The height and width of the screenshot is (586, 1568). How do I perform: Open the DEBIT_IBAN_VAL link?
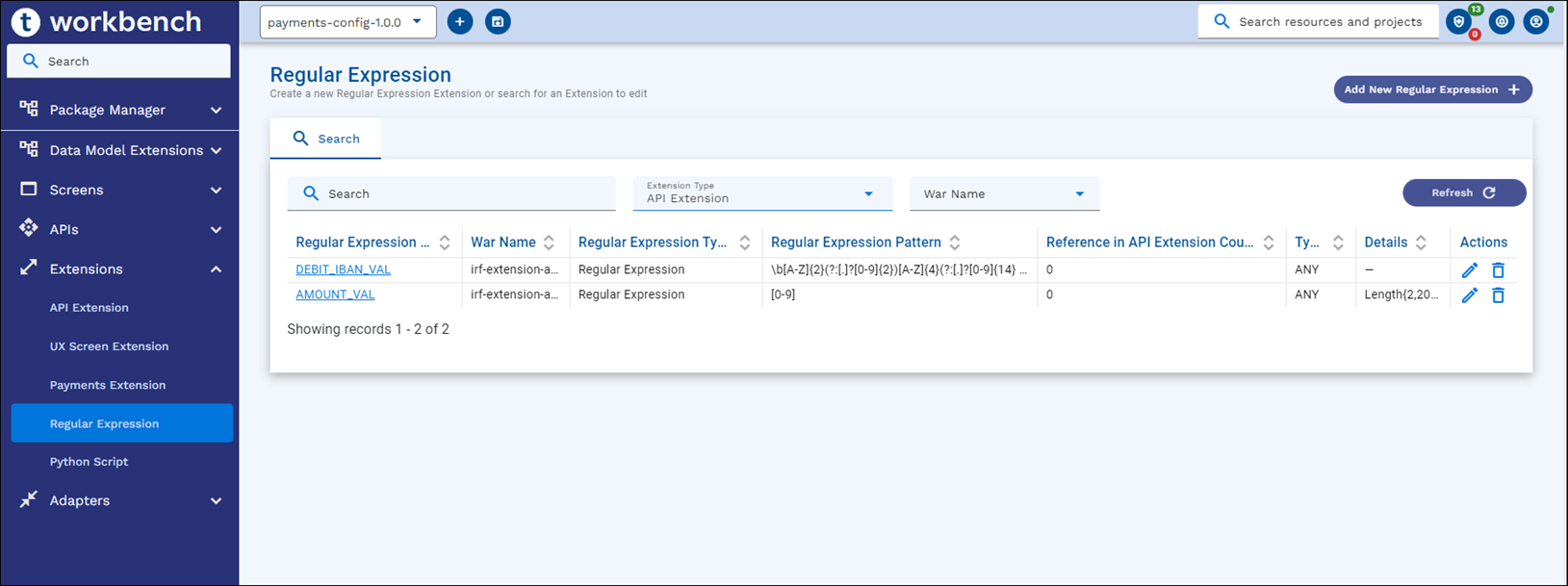tap(343, 269)
